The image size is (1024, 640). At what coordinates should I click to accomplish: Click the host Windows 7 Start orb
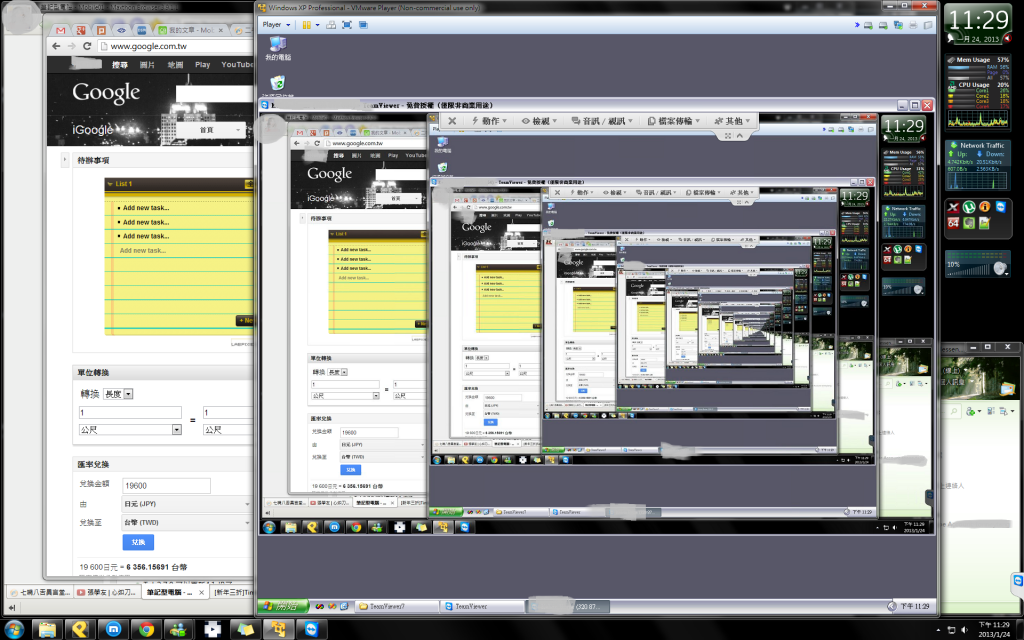13,630
